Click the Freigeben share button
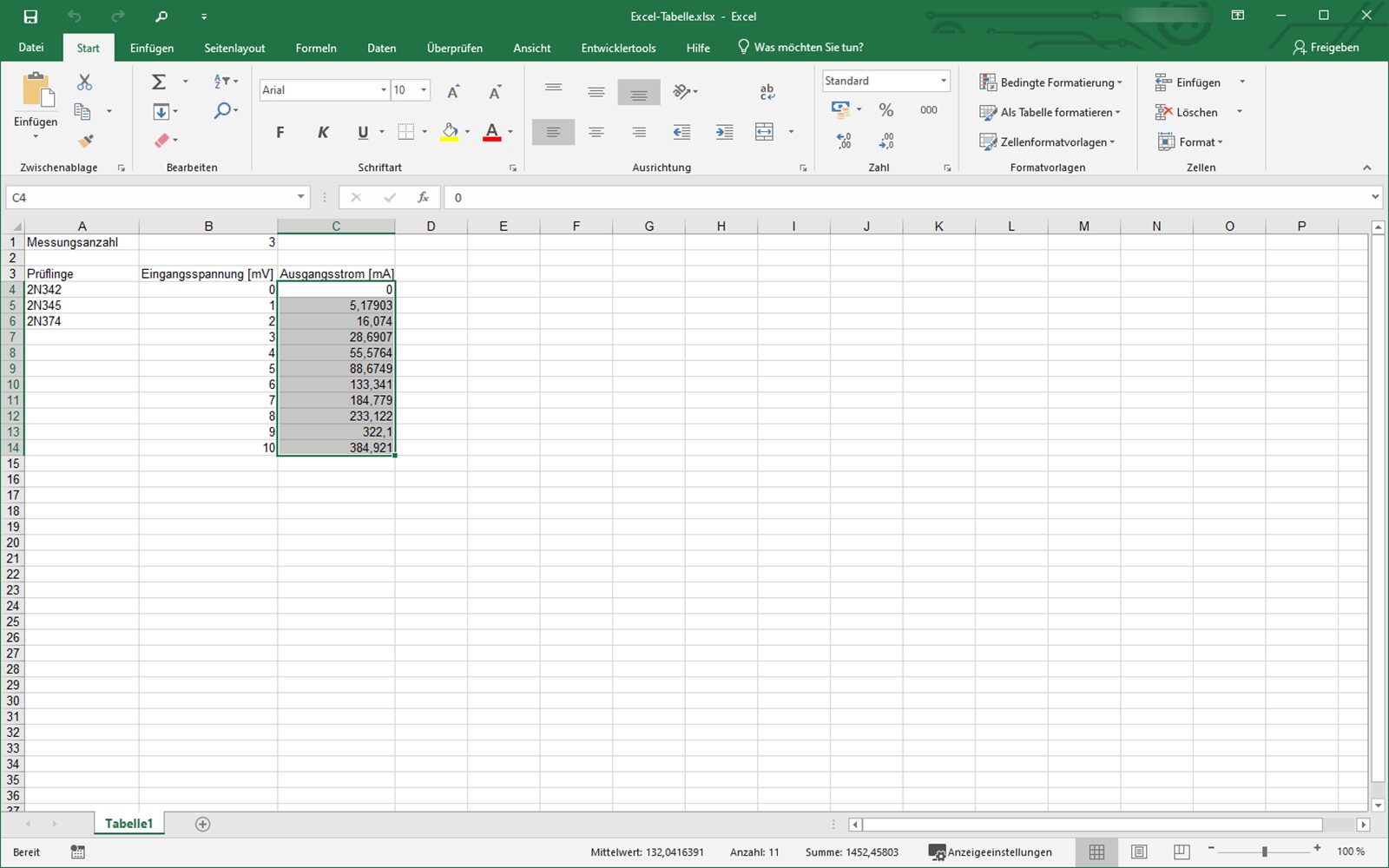This screenshot has width=1389, height=868. [1326, 48]
